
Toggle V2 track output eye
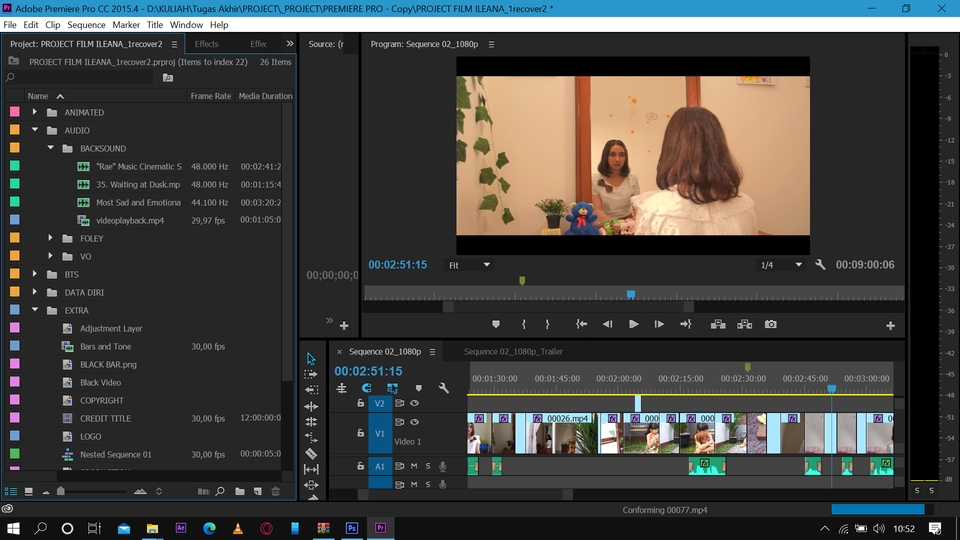pyautogui.click(x=414, y=403)
